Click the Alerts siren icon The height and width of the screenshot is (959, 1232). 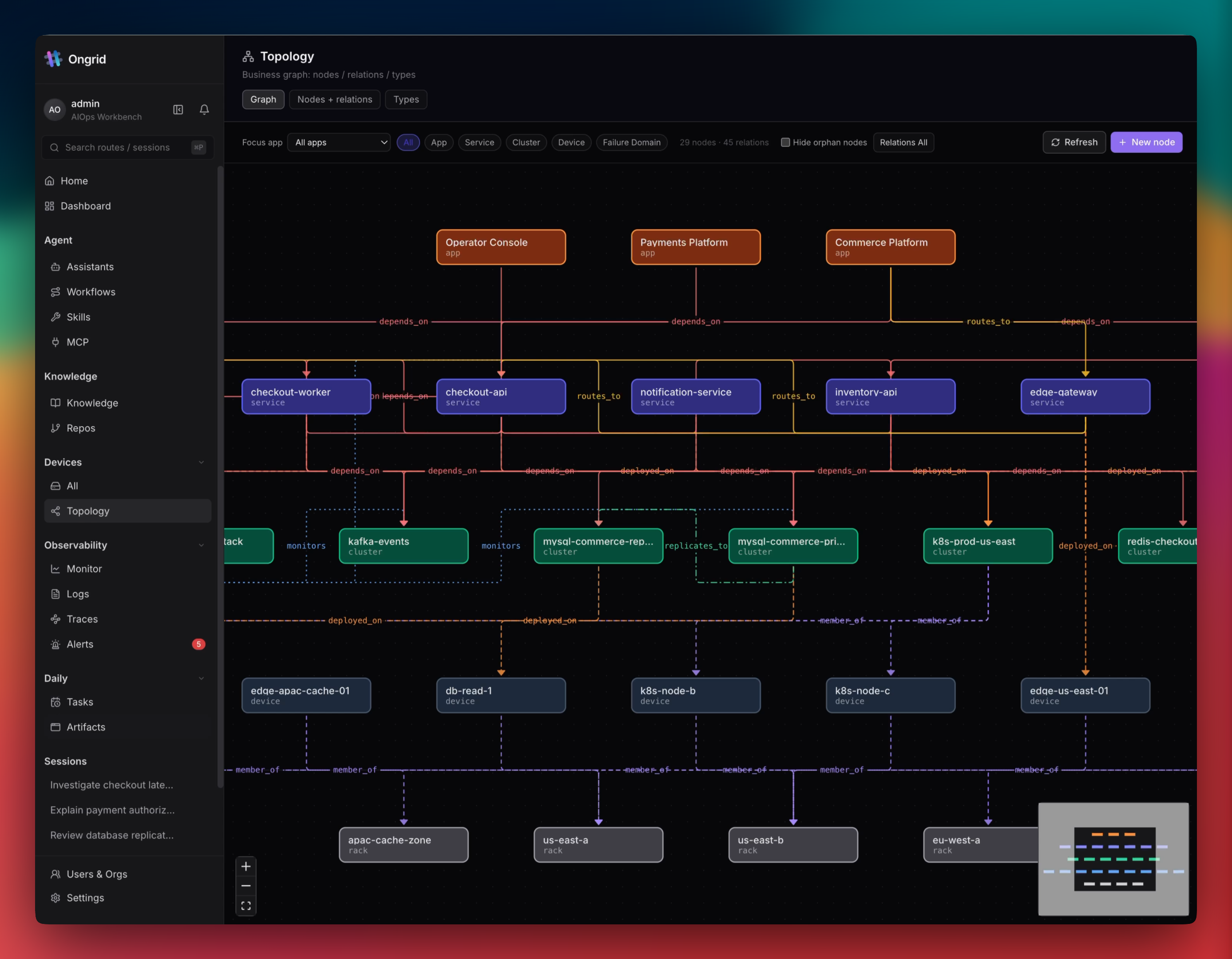(x=55, y=644)
